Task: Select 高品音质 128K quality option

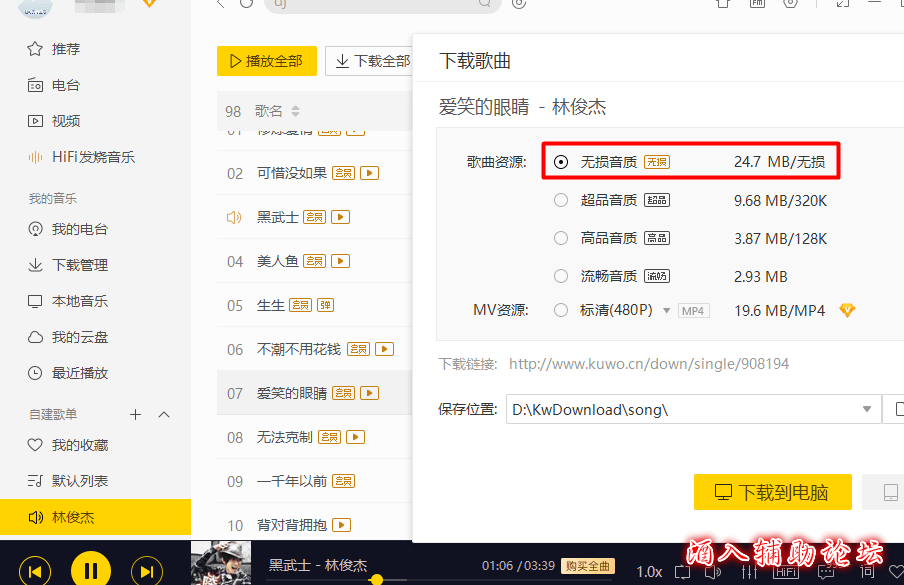Action: [561, 238]
